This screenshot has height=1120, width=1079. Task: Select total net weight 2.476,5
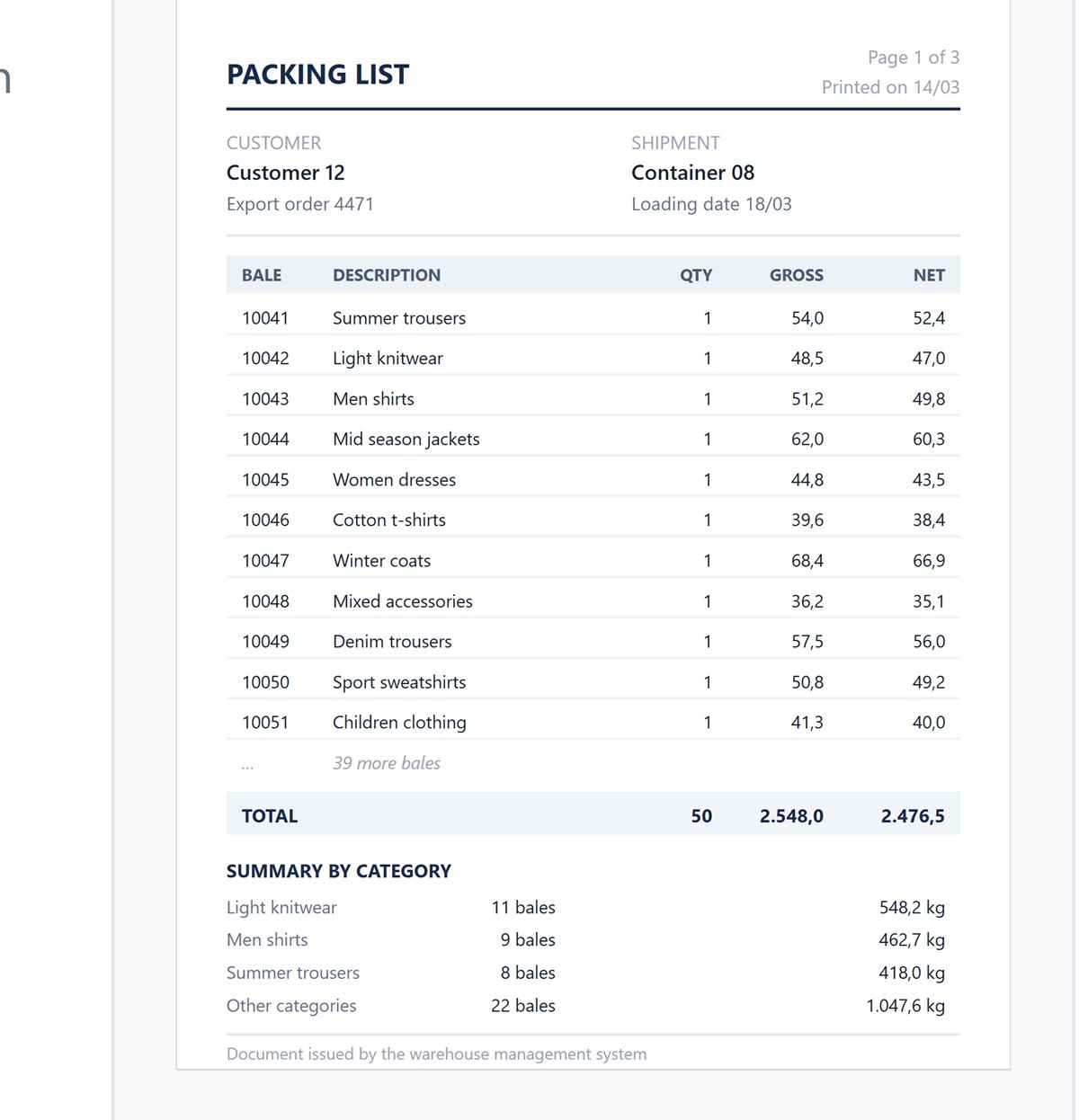[913, 816]
